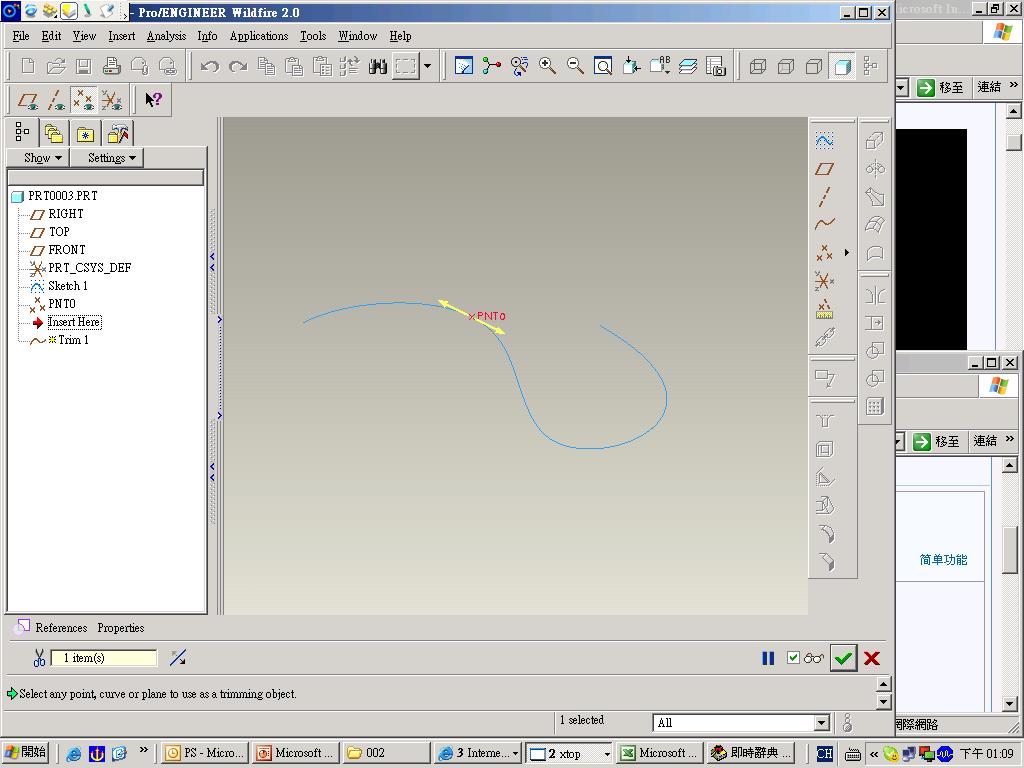The image size is (1024, 768).
Task: Click the Layers icon in toolbar
Action: point(688,66)
